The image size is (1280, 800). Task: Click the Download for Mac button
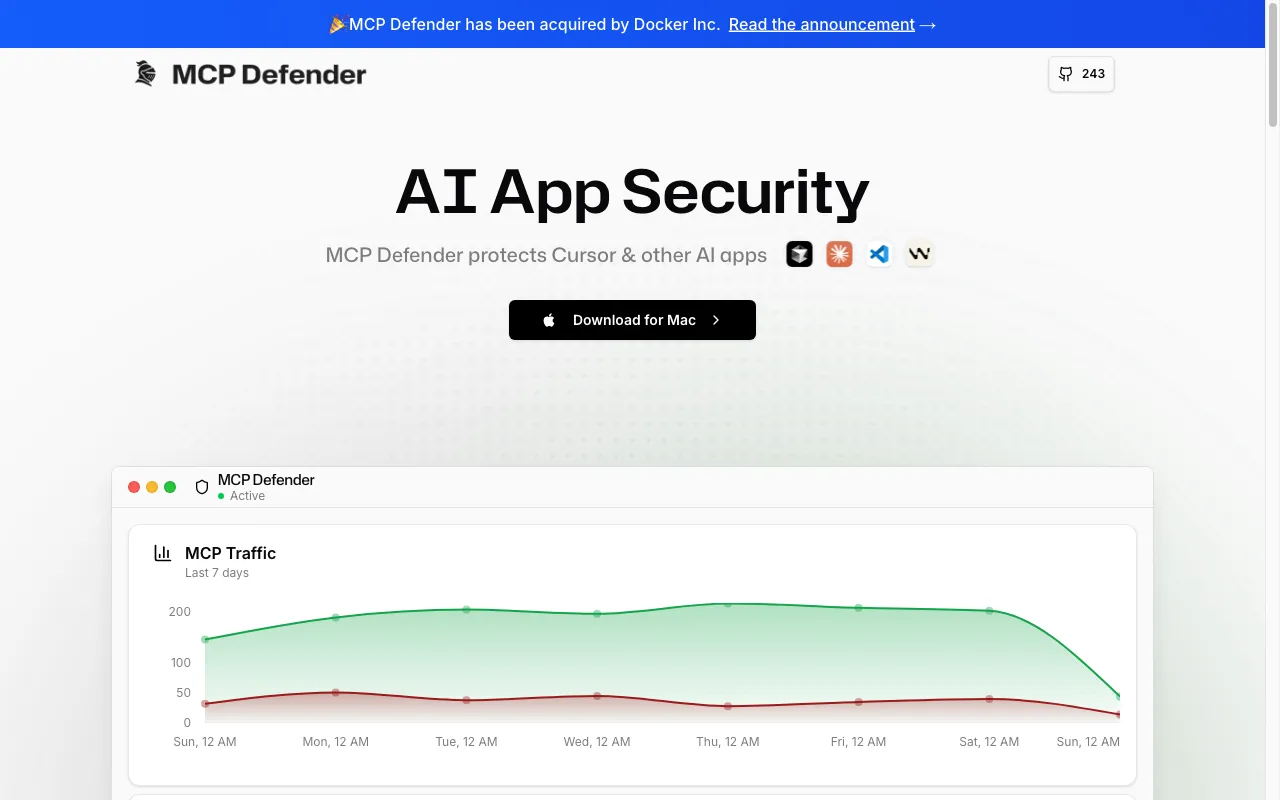632,320
